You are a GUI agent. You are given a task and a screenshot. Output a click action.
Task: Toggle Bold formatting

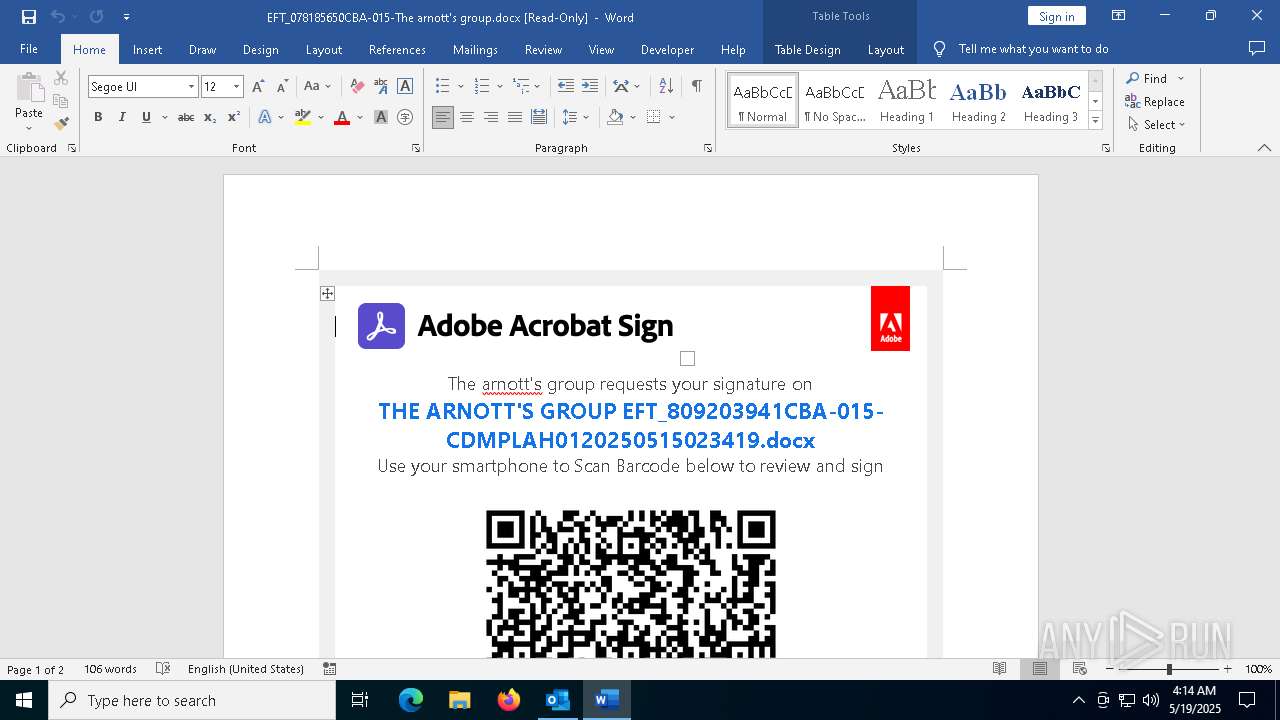98,117
